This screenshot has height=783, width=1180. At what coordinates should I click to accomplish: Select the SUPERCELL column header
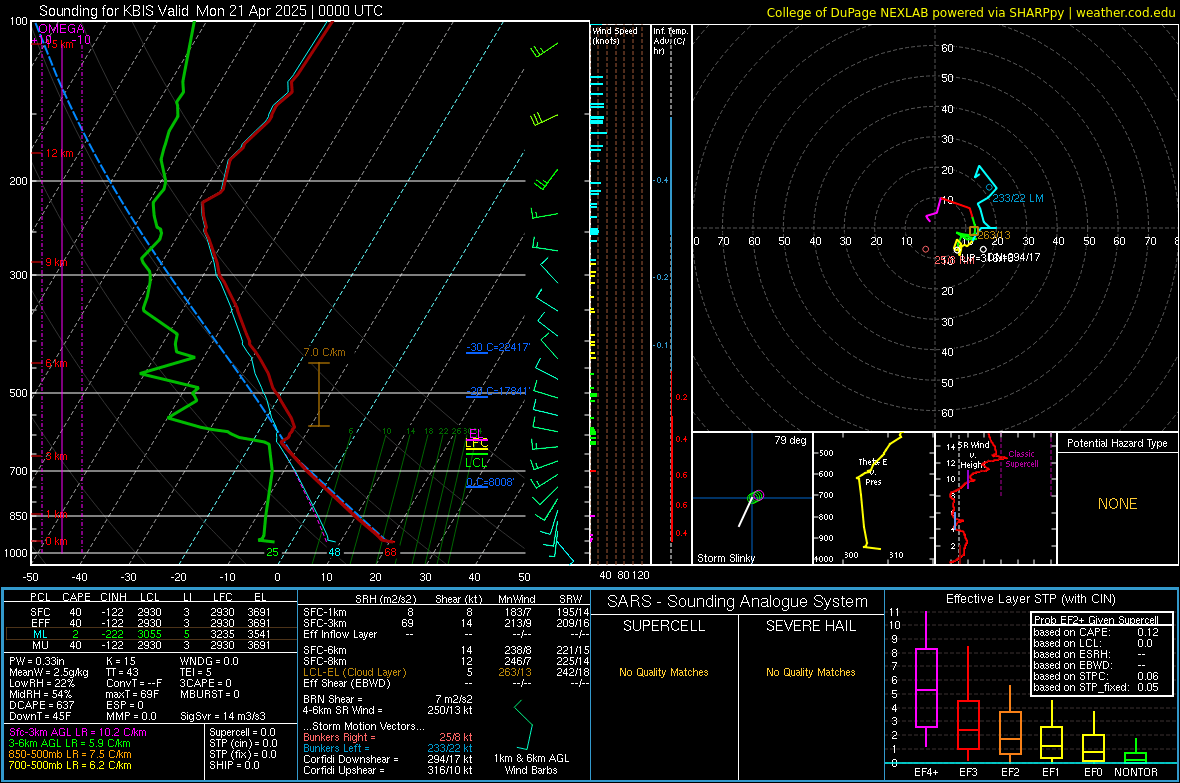[664, 626]
